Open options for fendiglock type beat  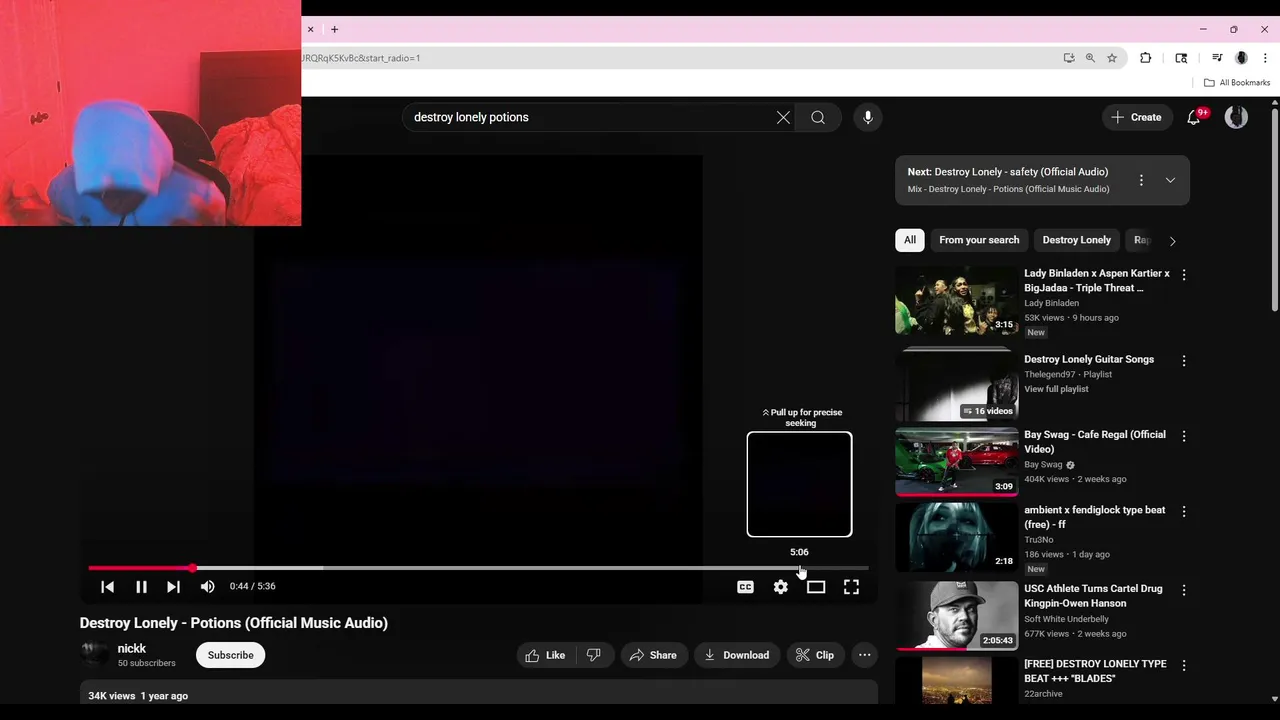[1184, 511]
